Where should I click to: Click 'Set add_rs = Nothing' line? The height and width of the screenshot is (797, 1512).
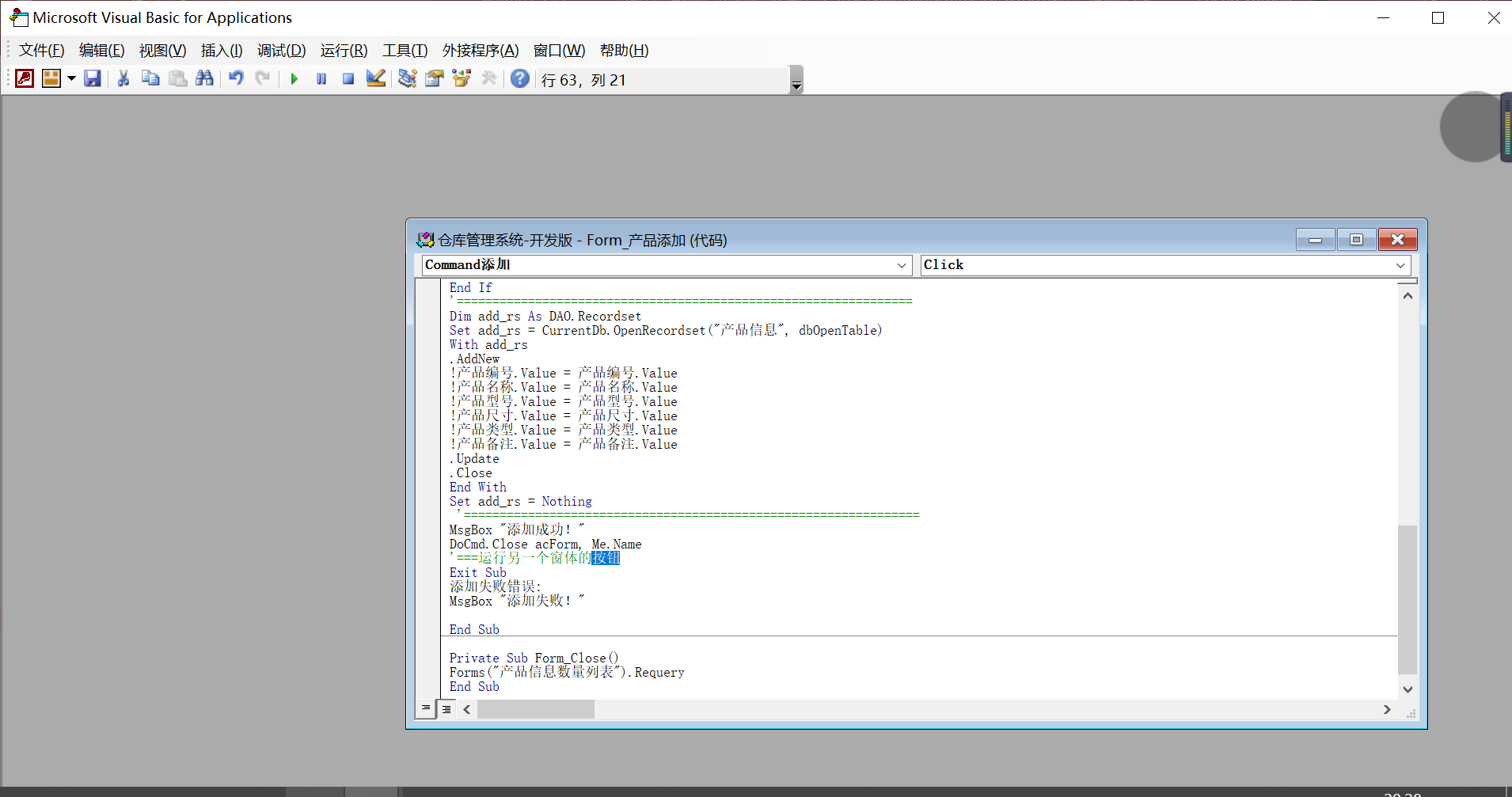coord(521,501)
